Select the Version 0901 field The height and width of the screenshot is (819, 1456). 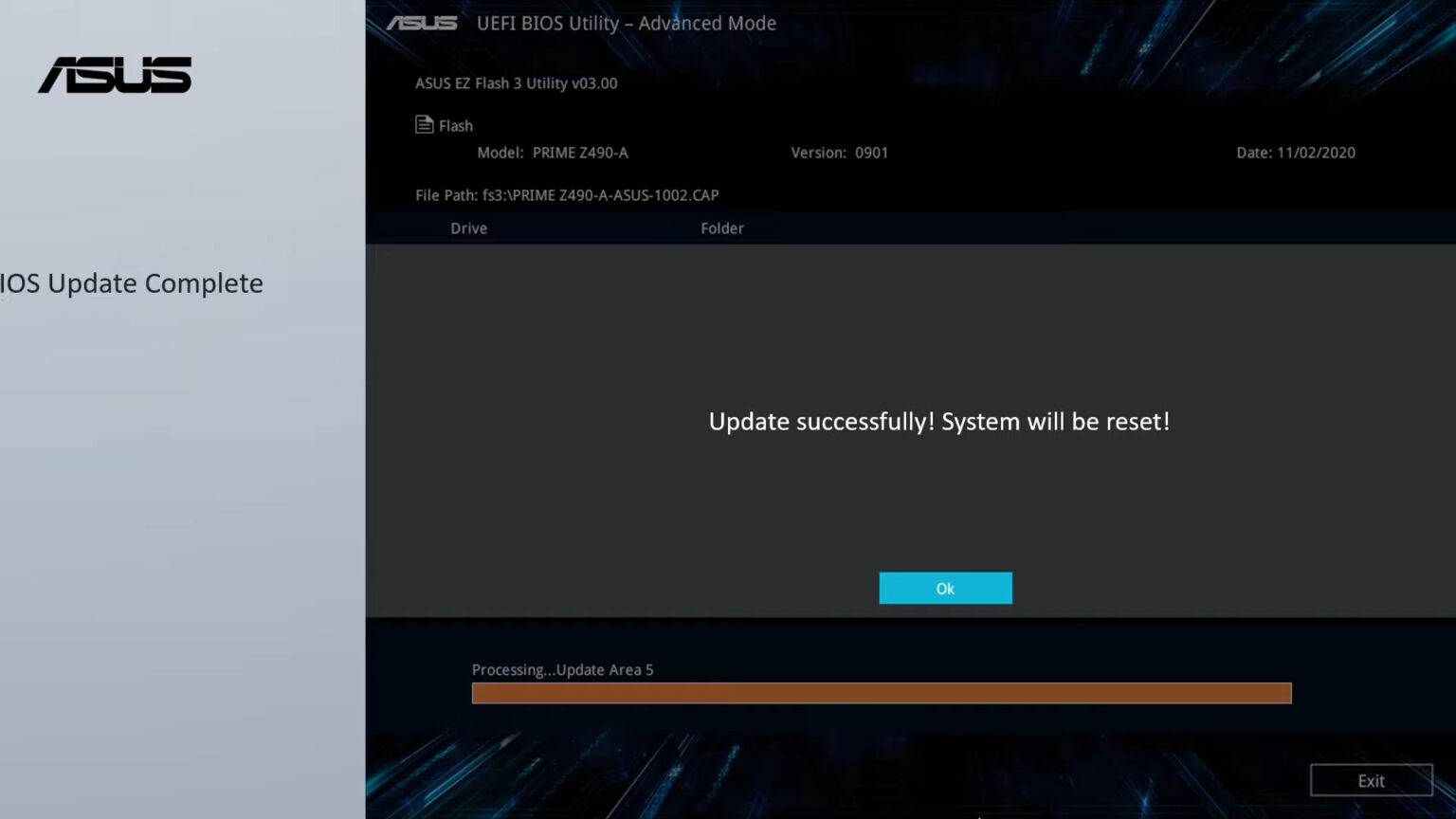coord(840,153)
